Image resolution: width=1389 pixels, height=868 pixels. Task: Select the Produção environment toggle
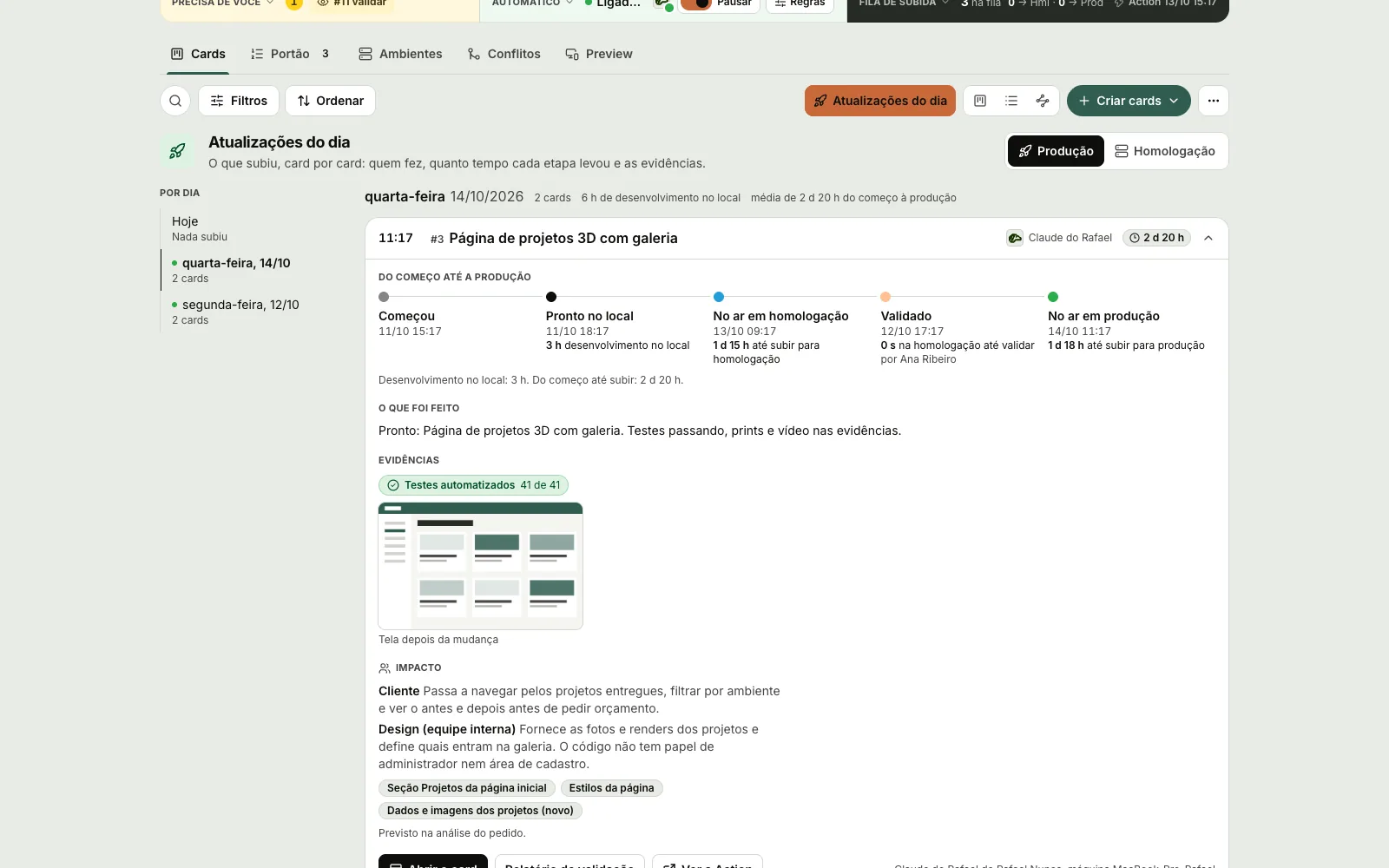click(1056, 151)
